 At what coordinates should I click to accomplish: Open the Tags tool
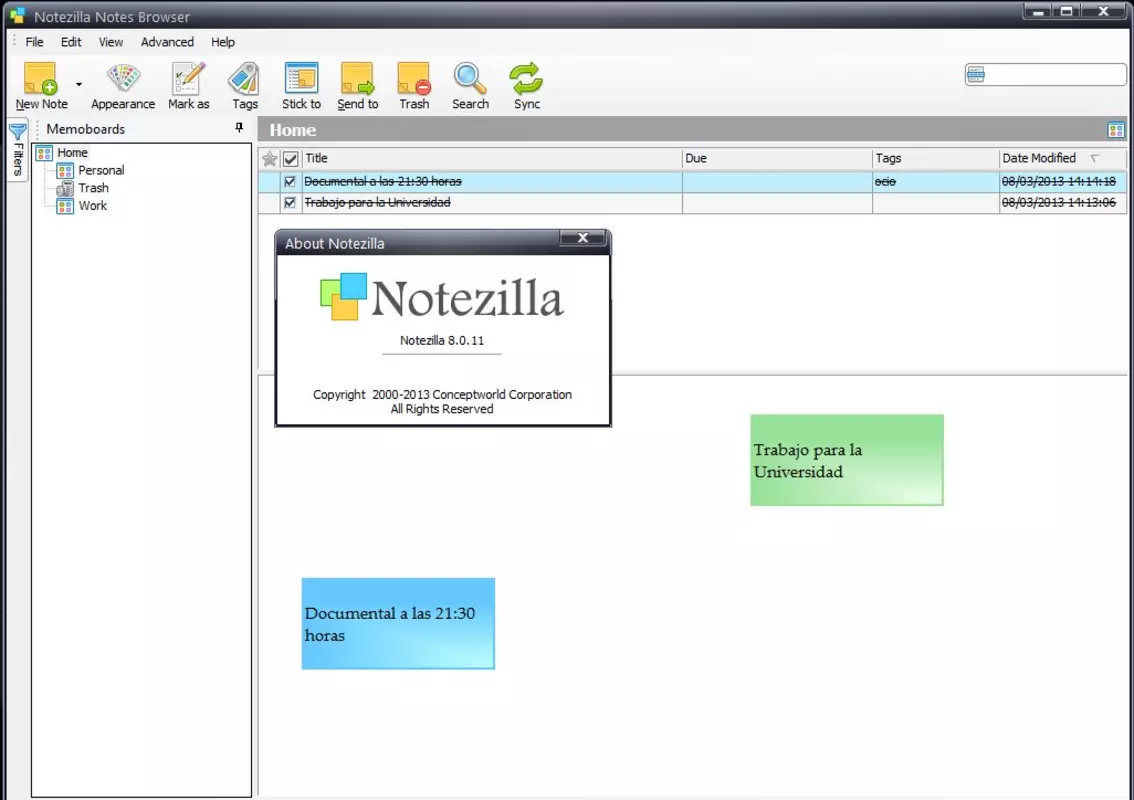tap(244, 86)
